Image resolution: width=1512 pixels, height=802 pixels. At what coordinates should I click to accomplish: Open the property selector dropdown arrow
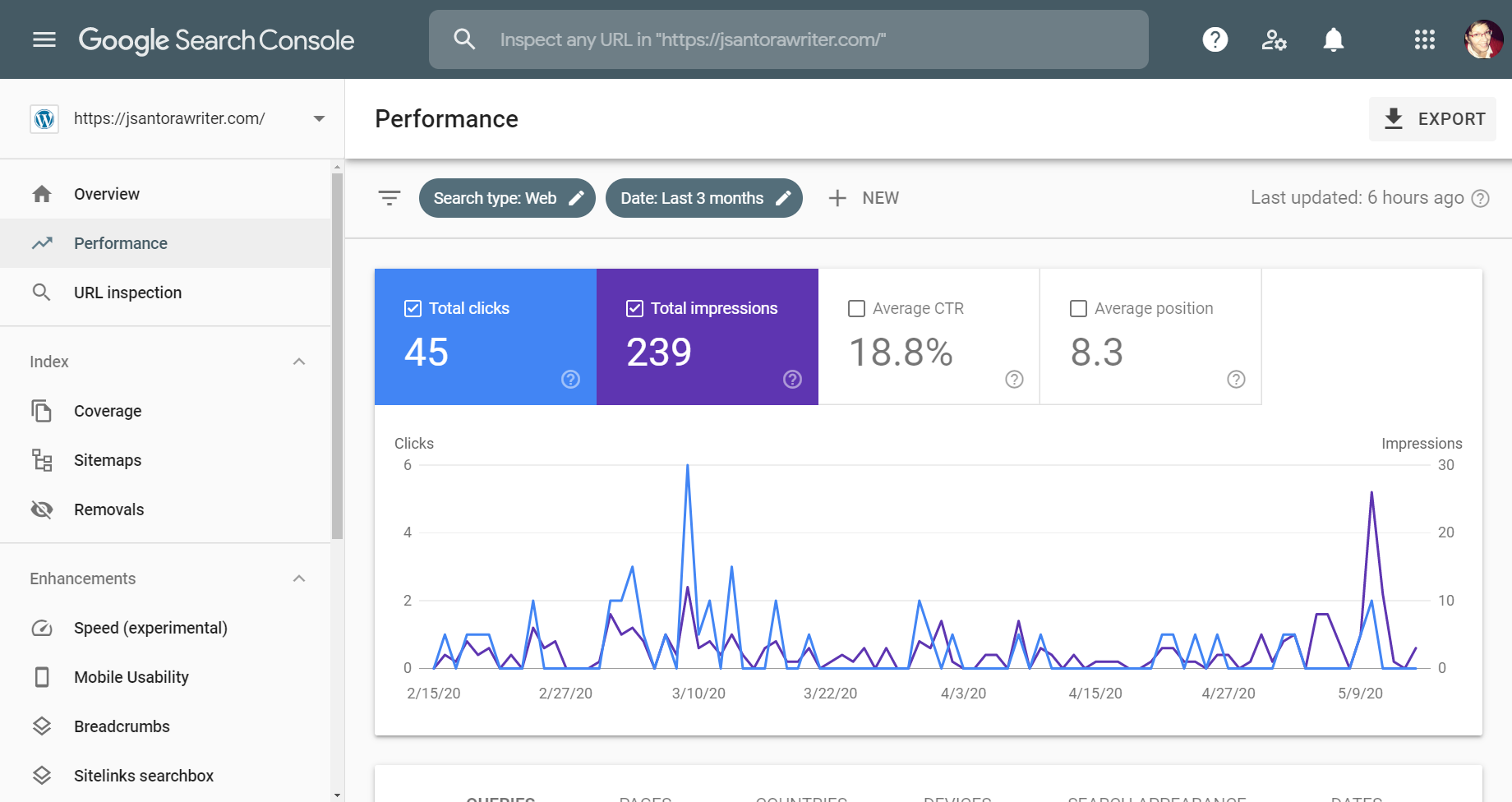320,119
